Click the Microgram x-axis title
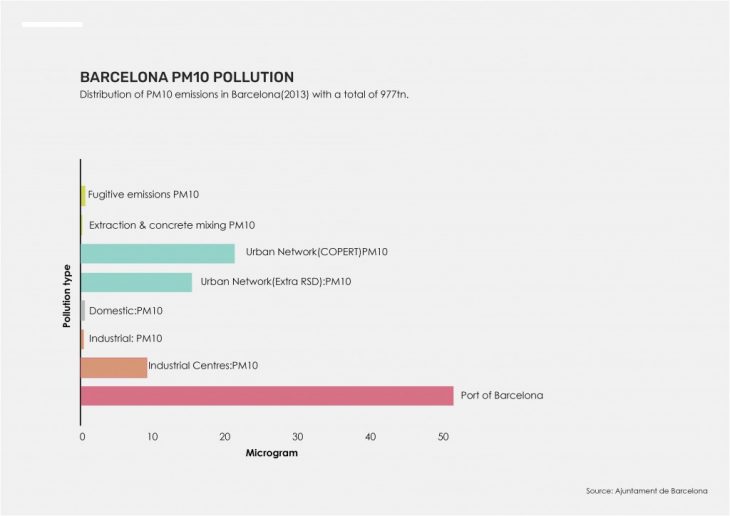 272,453
